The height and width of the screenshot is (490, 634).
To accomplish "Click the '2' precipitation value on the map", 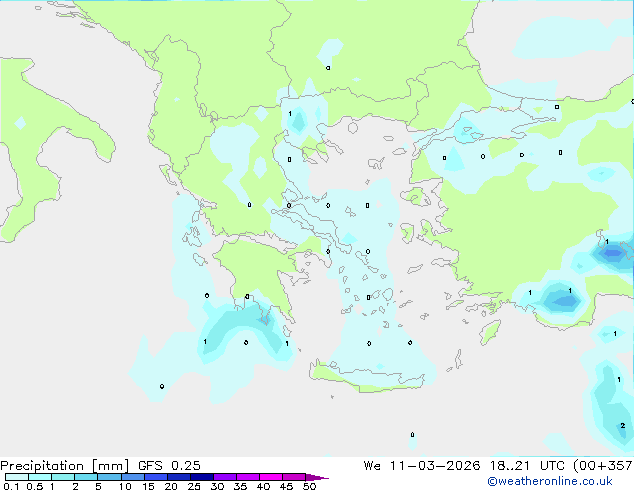I will 623,425.
